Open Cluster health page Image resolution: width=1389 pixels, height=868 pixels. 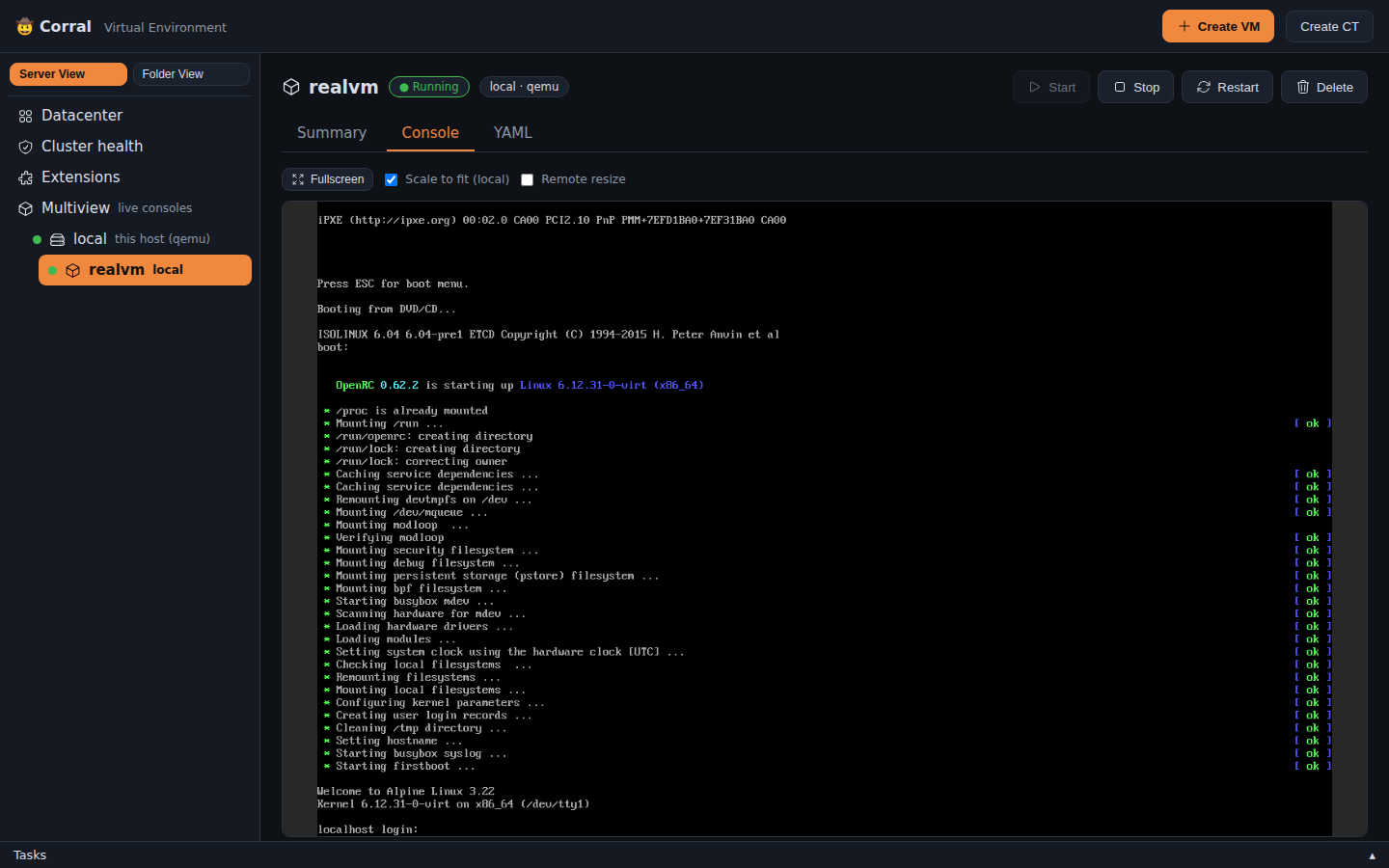[x=129, y=147]
